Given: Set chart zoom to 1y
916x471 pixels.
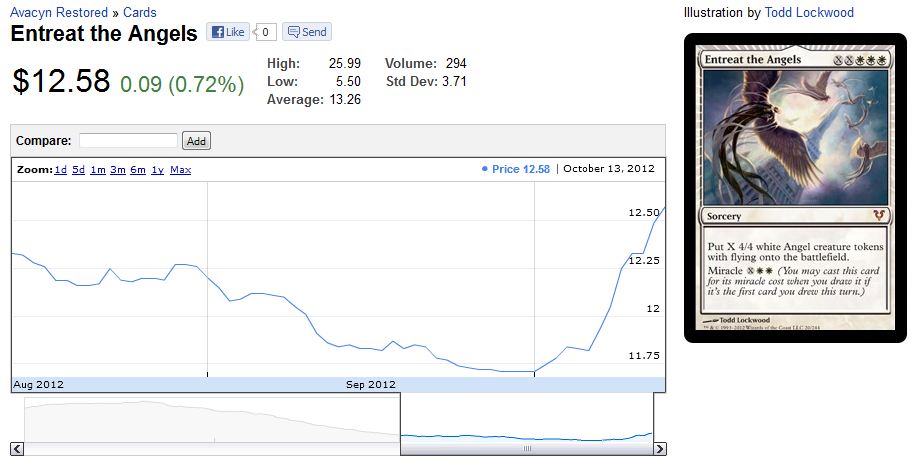Looking at the screenshot, I should (x=157, y=170).
